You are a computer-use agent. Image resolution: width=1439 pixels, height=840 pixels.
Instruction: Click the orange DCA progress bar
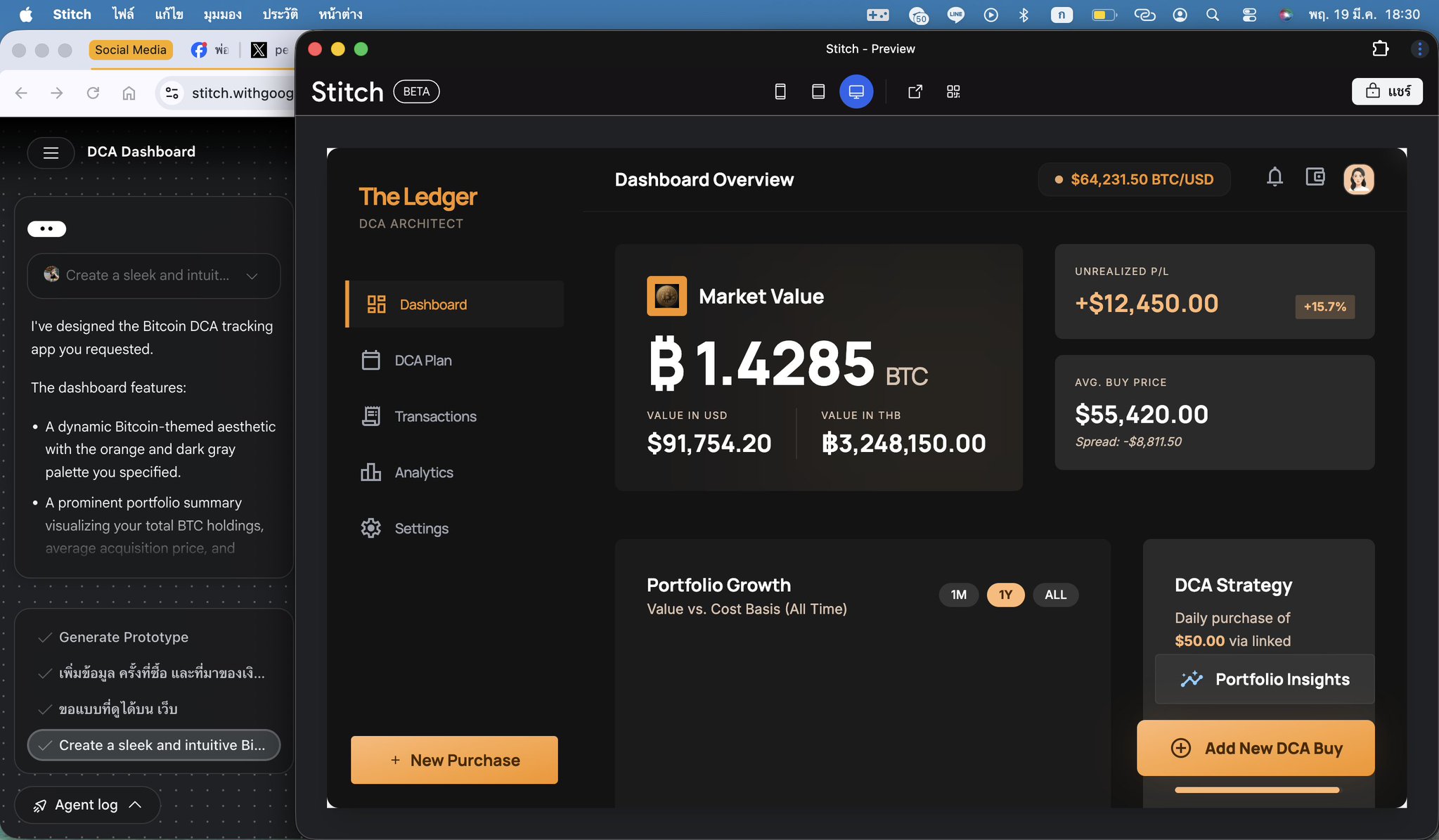1256,790
